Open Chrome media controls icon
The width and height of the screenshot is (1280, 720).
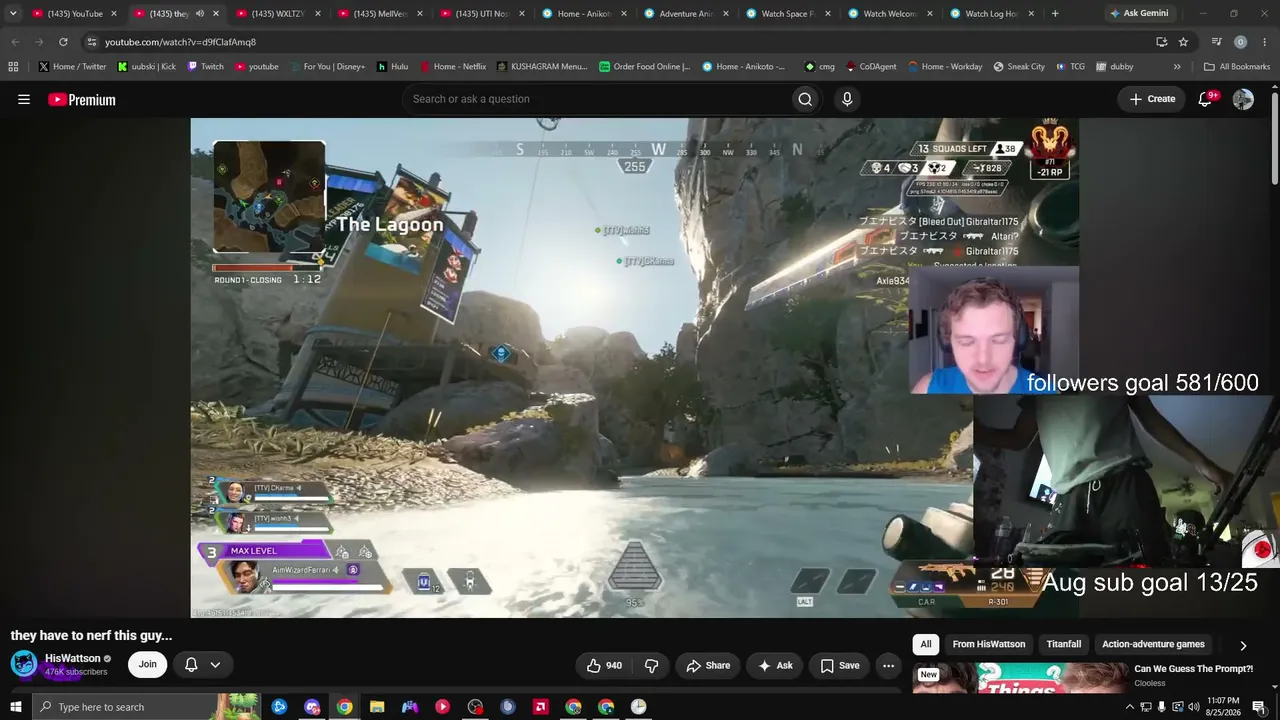(x=1216, y=42)
